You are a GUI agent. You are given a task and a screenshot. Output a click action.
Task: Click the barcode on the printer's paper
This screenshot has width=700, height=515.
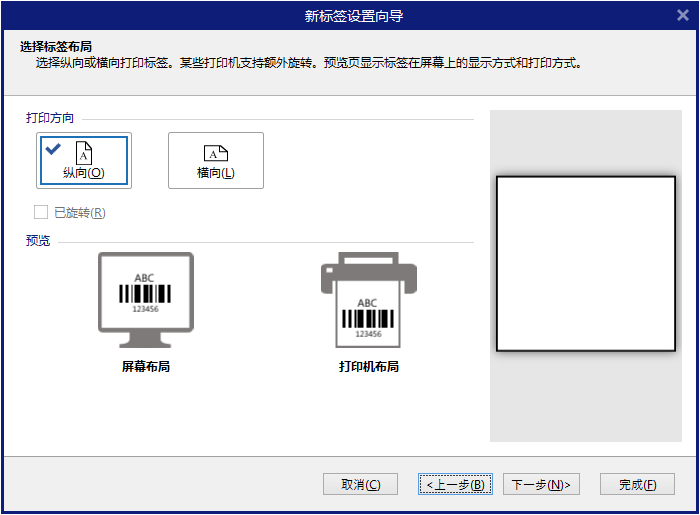(x=368, y=319)
